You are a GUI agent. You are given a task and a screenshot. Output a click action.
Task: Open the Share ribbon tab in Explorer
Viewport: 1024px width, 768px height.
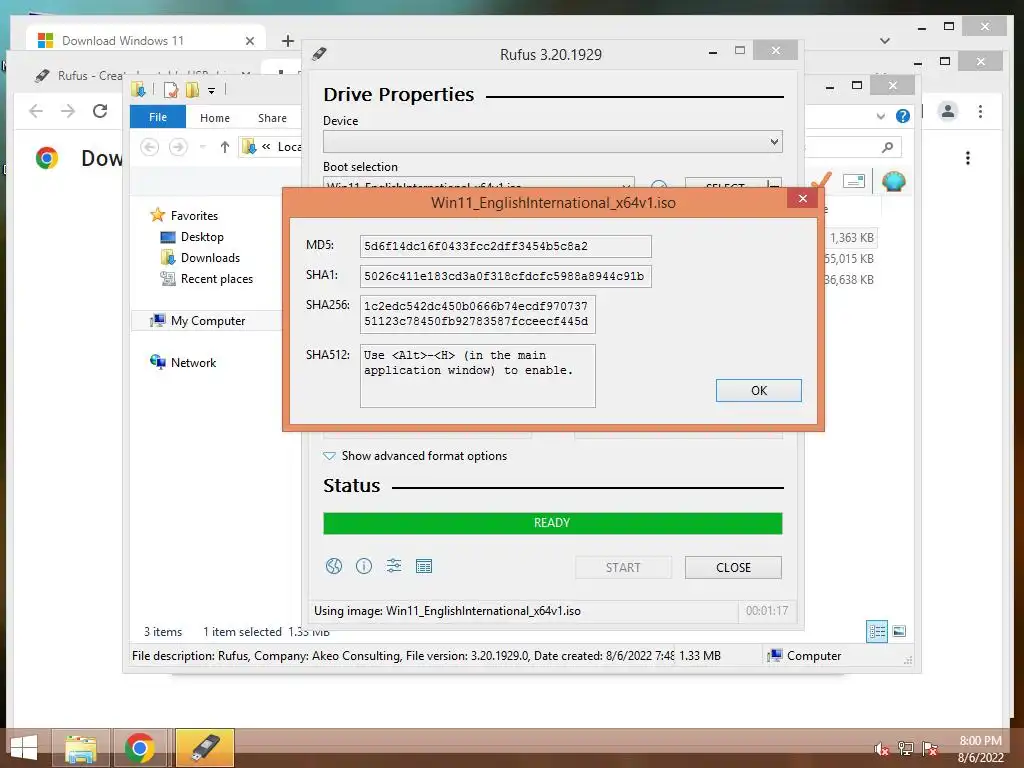[272, 118]
